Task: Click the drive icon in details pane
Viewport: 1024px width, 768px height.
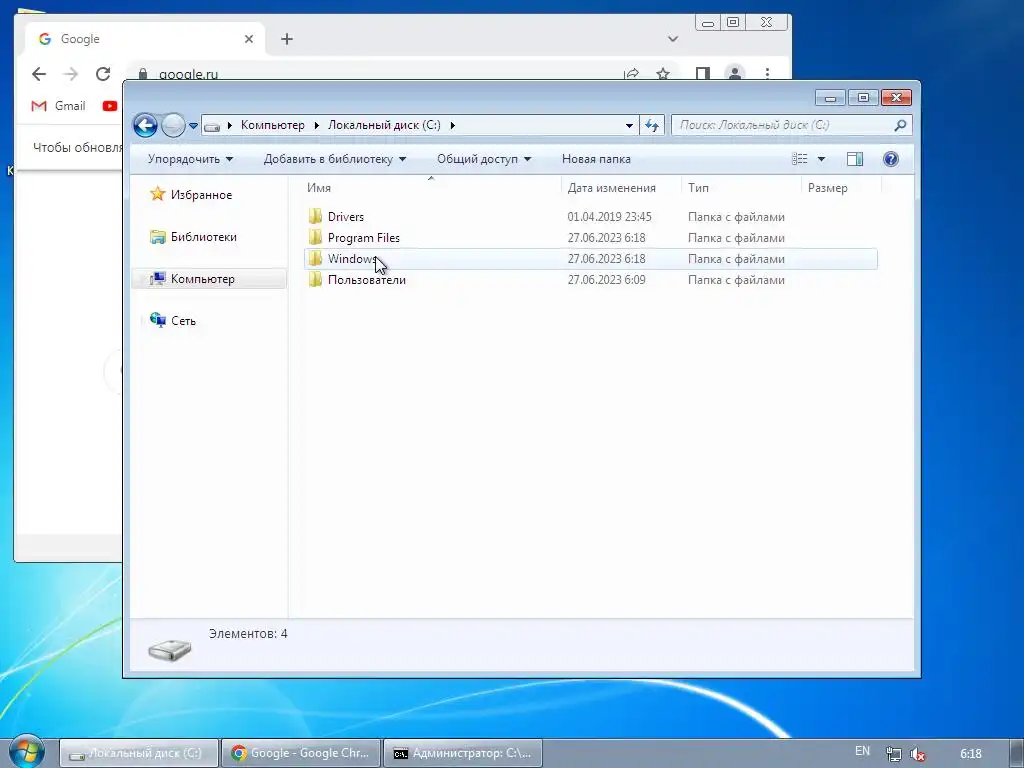Action: (170, 649)
